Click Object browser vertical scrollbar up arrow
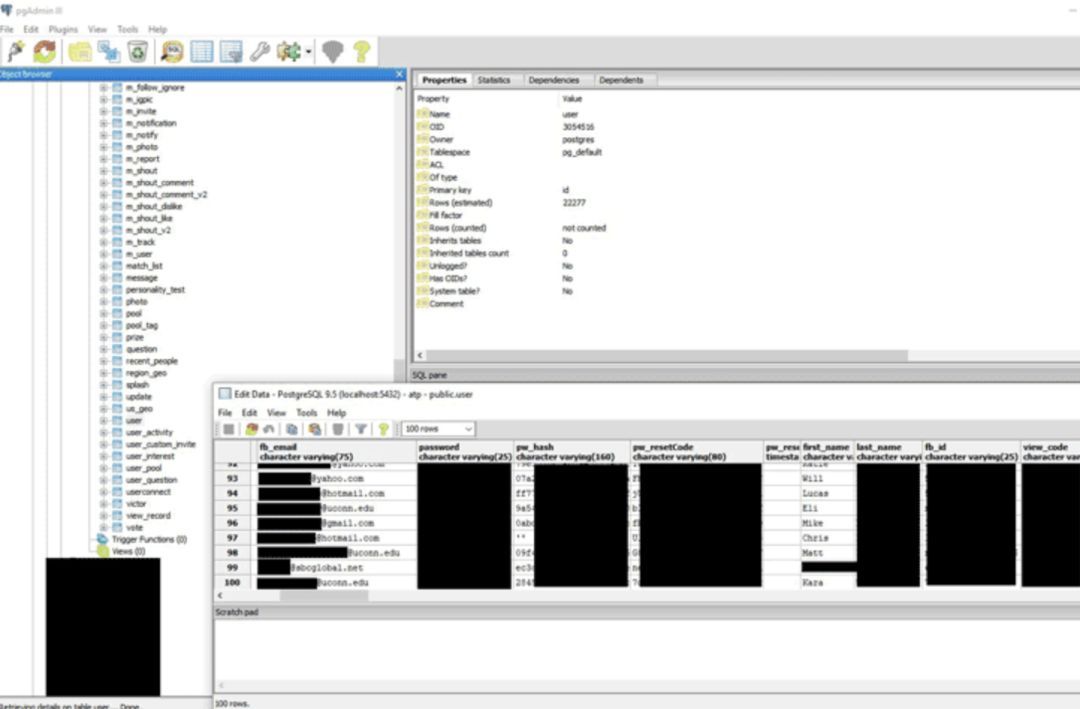This screenshot has width=1080, height=709. (x=399, y=88)
